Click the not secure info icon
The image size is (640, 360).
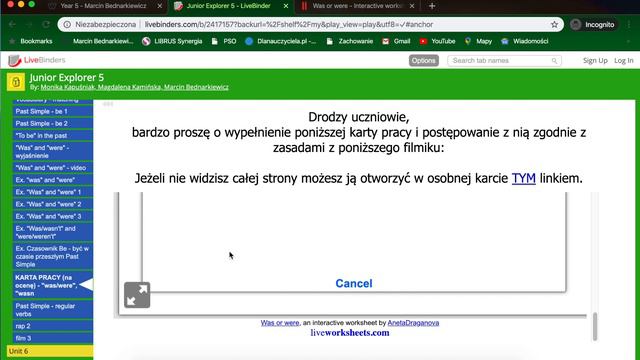(67, 24)
